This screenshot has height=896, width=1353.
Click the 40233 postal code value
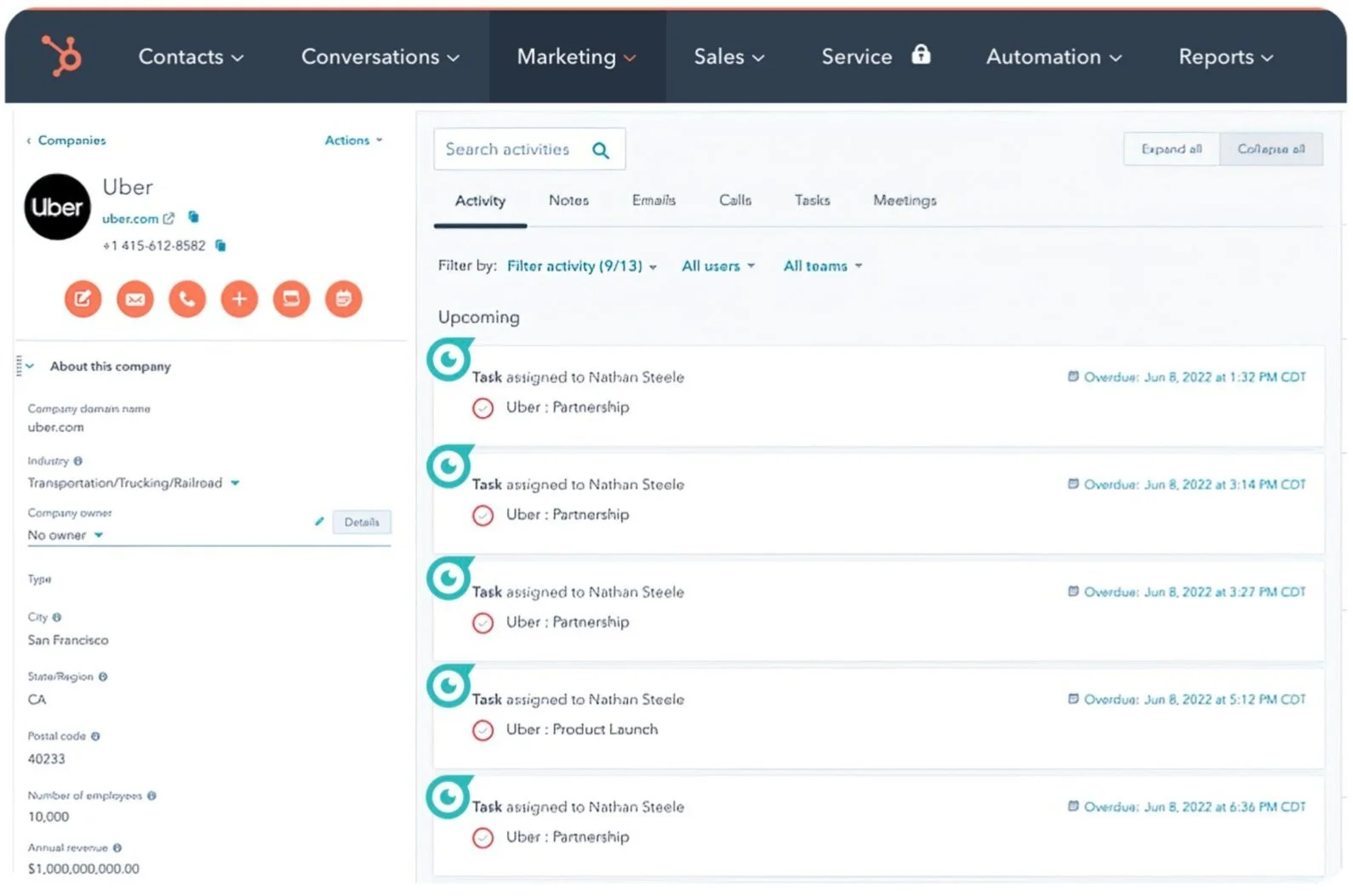coord(46,759)
